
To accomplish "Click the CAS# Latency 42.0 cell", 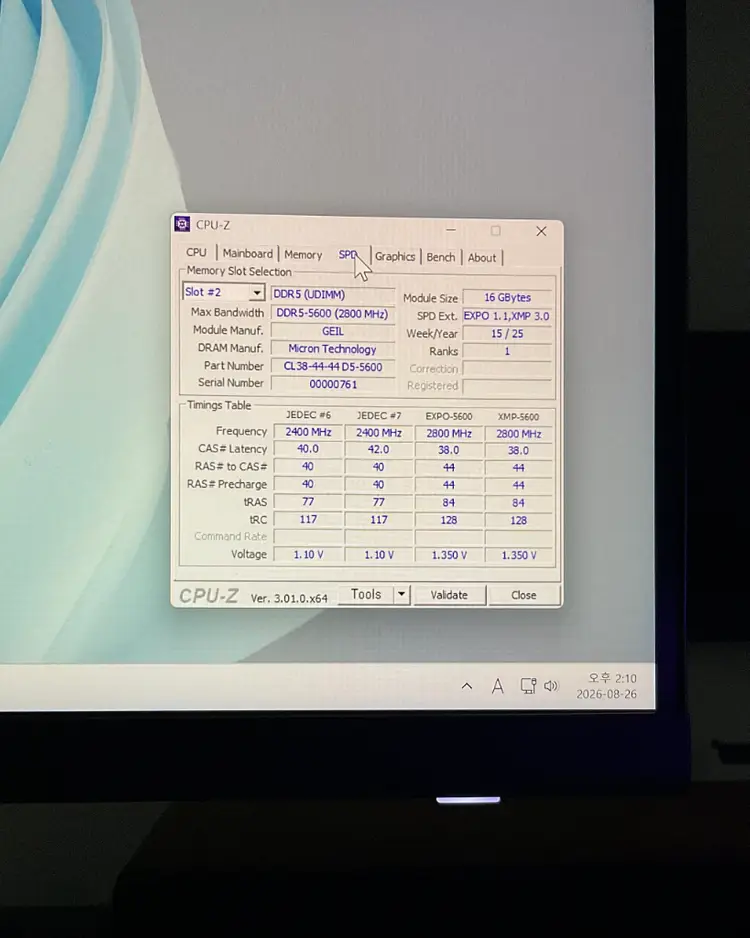I will [x=379, y=449].
